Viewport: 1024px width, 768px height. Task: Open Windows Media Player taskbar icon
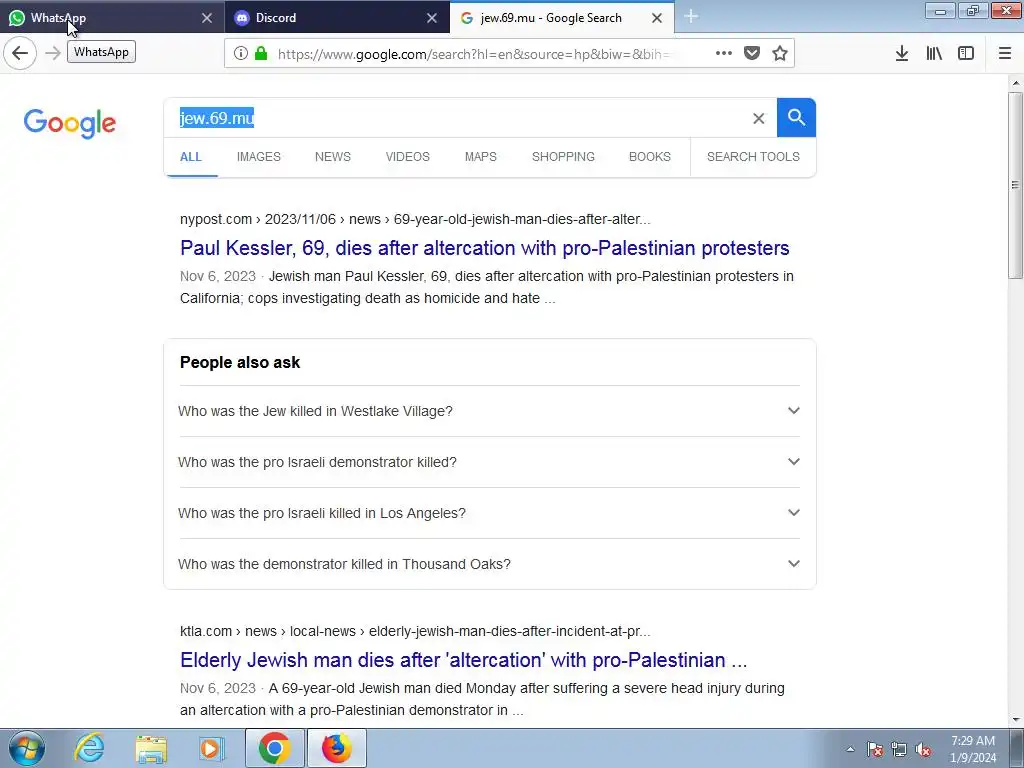[x=212, y=748]
